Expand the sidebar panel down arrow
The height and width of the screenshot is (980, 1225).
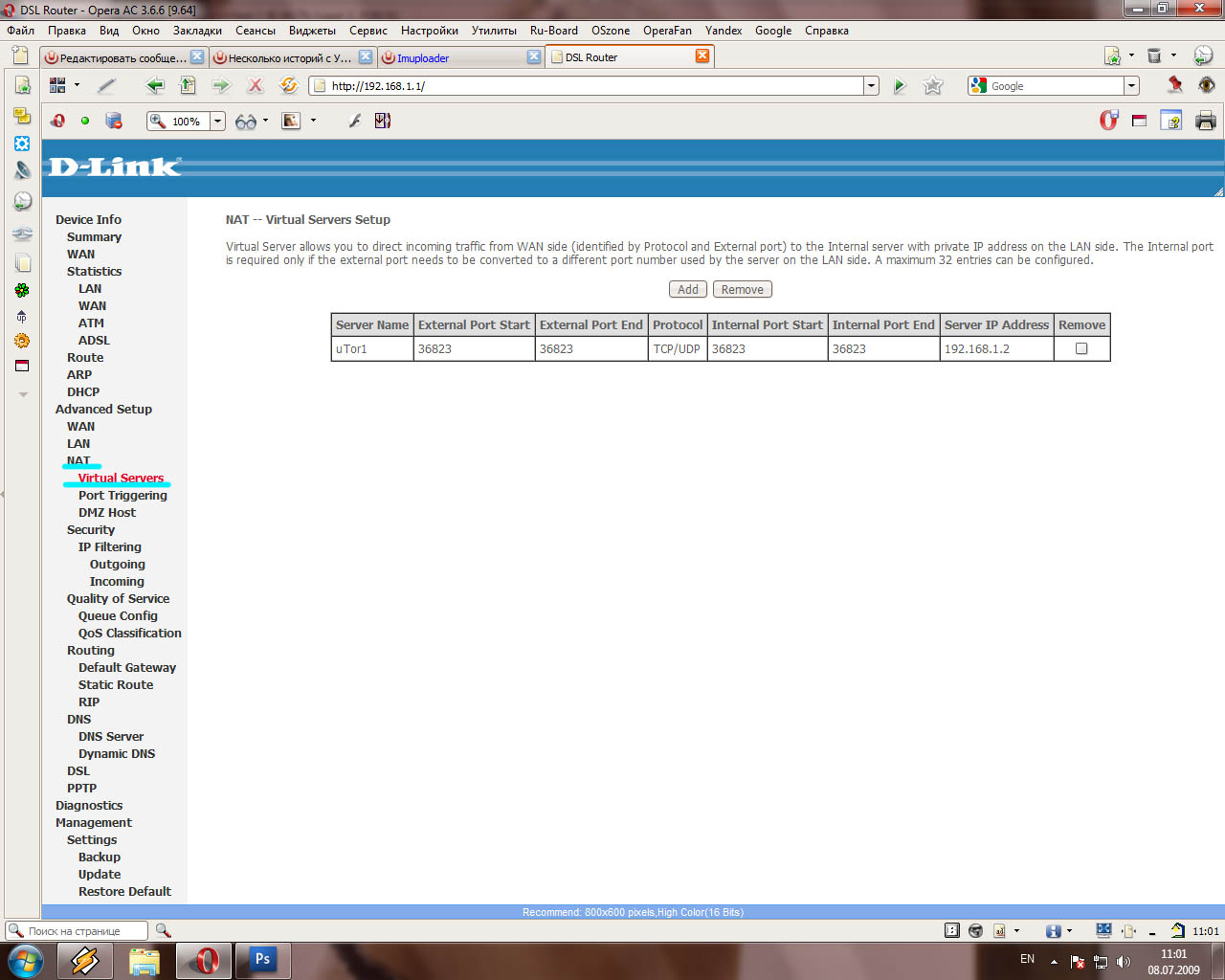coord(24,394)
